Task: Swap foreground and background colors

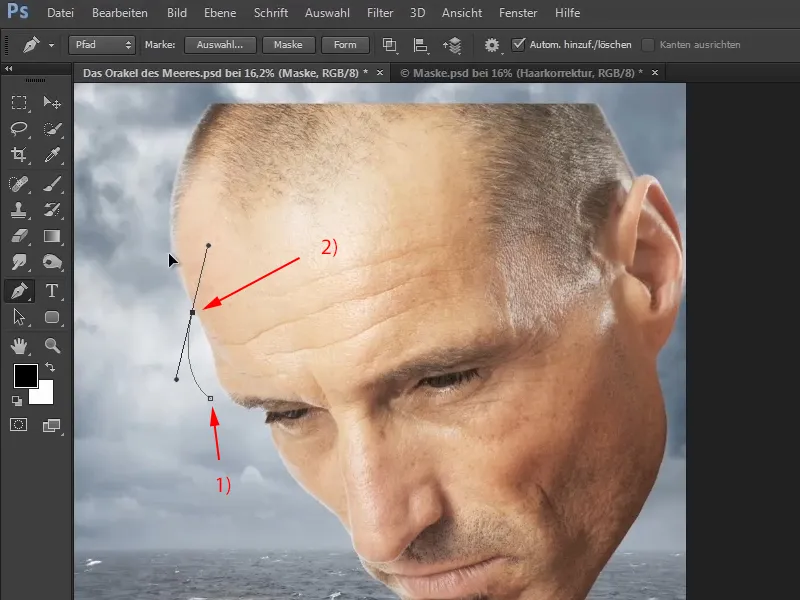Action: [x=50, y=367]
